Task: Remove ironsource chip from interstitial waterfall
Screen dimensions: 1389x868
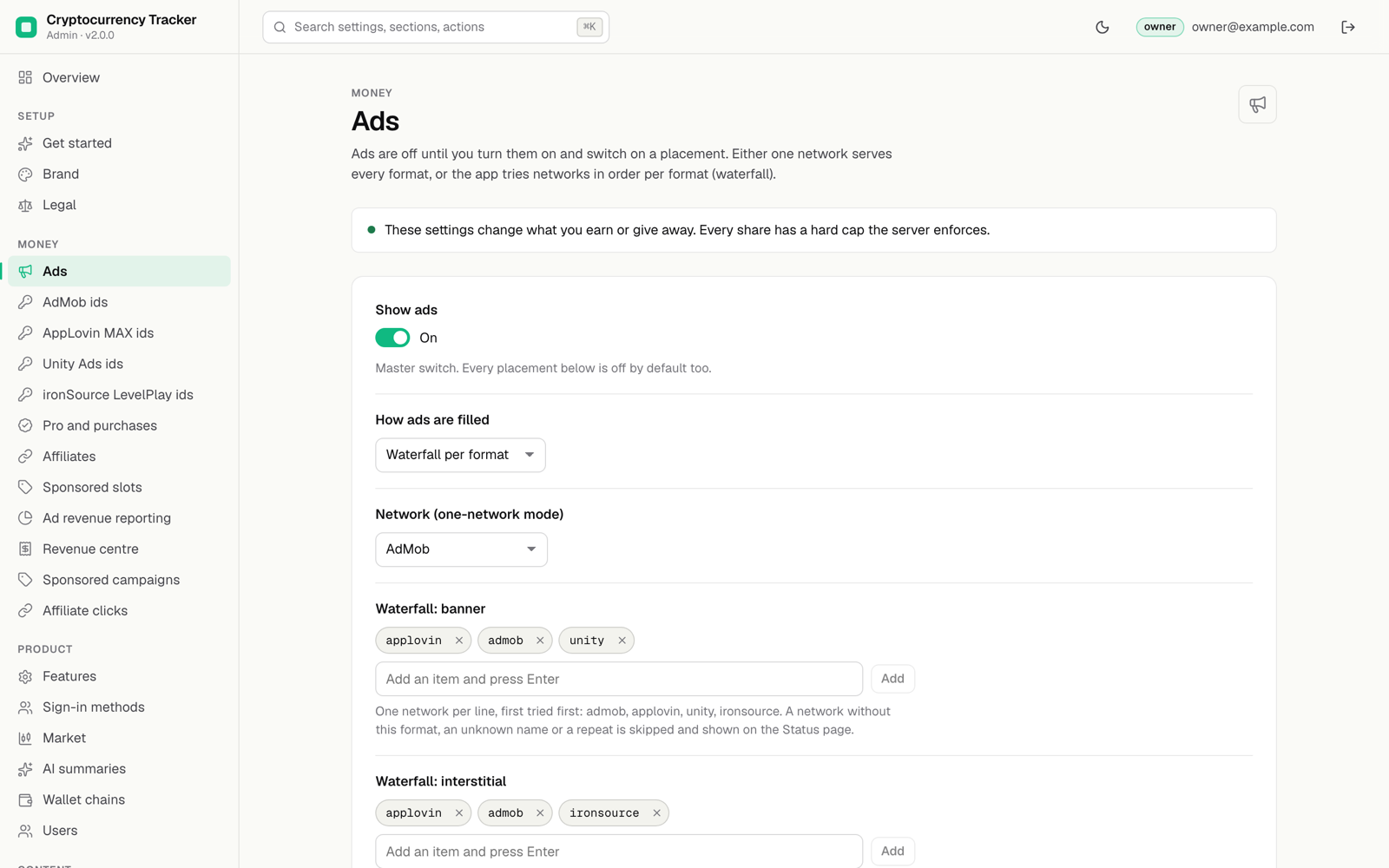Action: coord(656,813)
